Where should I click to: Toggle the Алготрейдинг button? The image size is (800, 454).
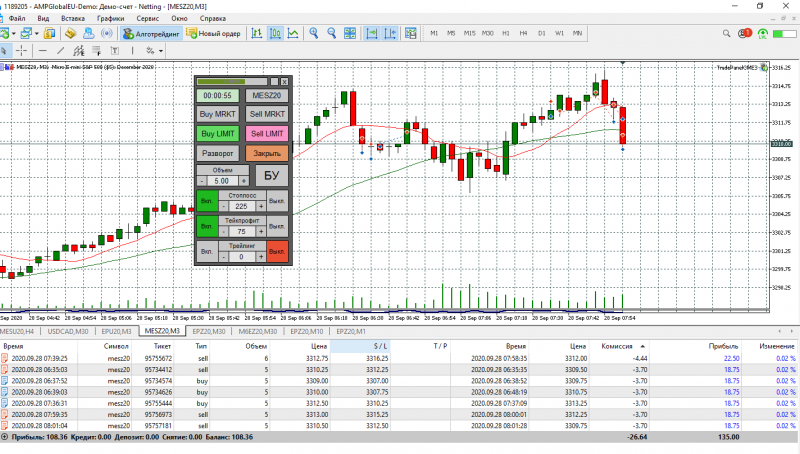[x=151, y=33]
